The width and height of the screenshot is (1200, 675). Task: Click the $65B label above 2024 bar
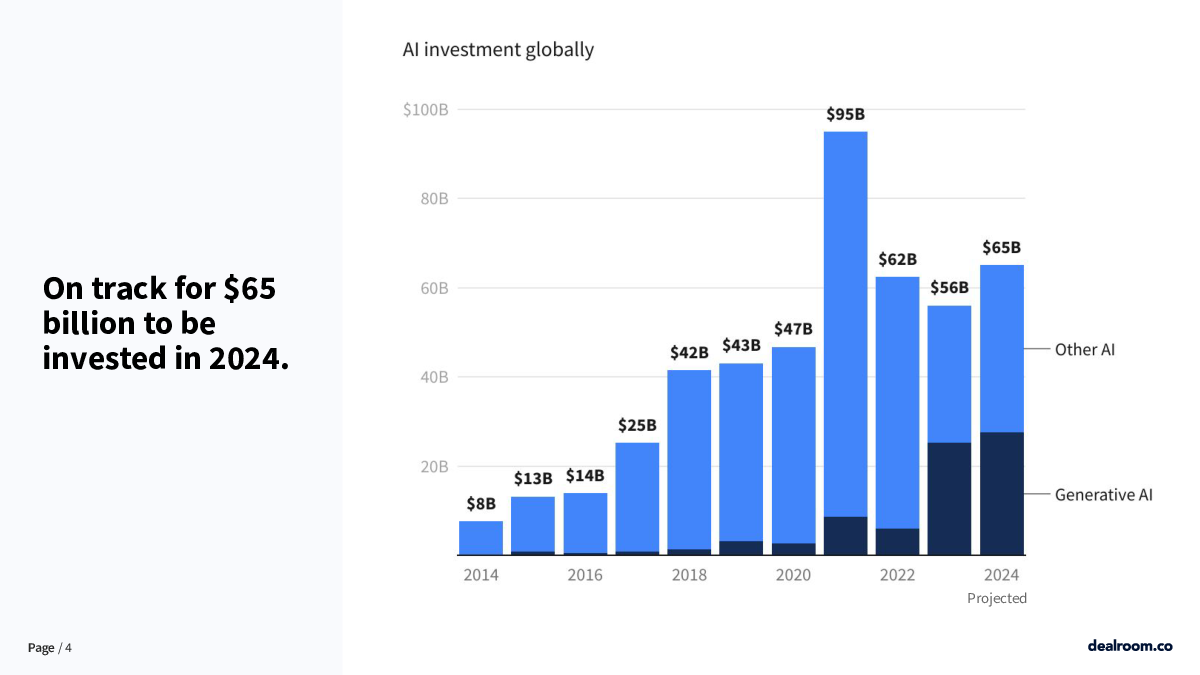click(x=1002, y=247)
